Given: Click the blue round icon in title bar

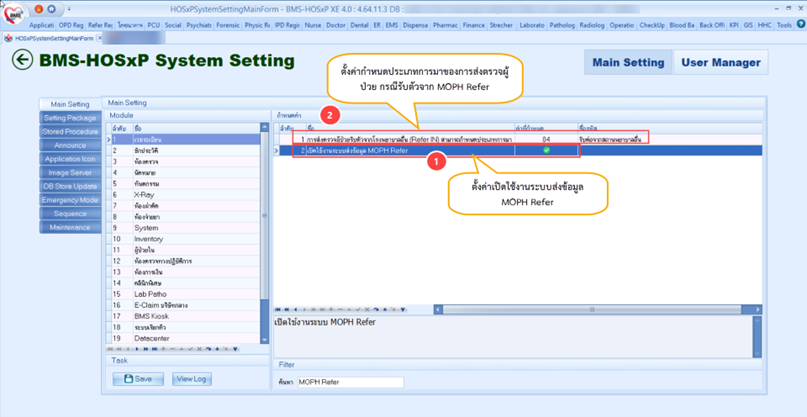Looking at the screenshot, I should [51, 9].
